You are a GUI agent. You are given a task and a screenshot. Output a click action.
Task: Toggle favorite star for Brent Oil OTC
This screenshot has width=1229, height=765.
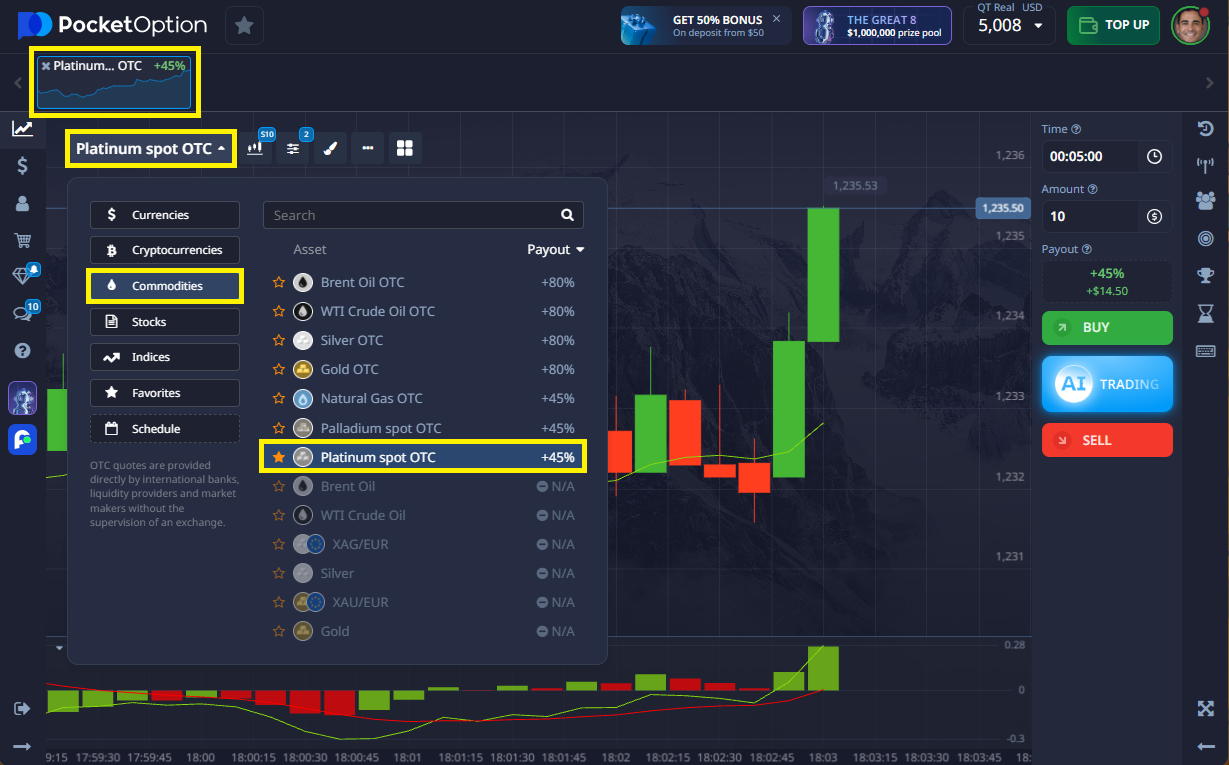(x=280, y=283)
